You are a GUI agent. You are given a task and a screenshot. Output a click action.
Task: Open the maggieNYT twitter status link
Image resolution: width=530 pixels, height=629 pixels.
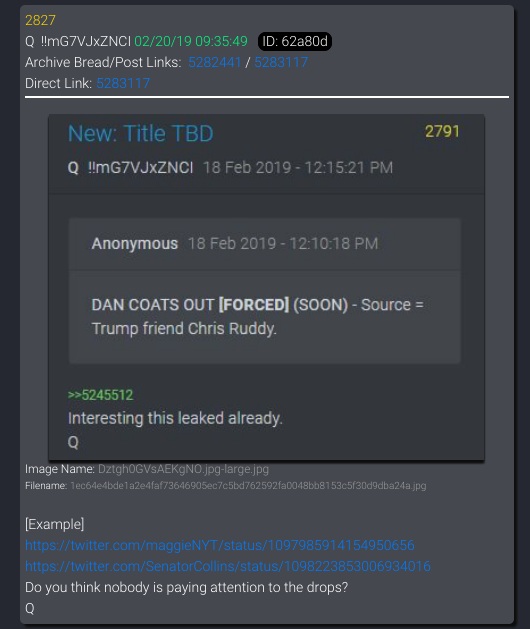click(219, 545)
